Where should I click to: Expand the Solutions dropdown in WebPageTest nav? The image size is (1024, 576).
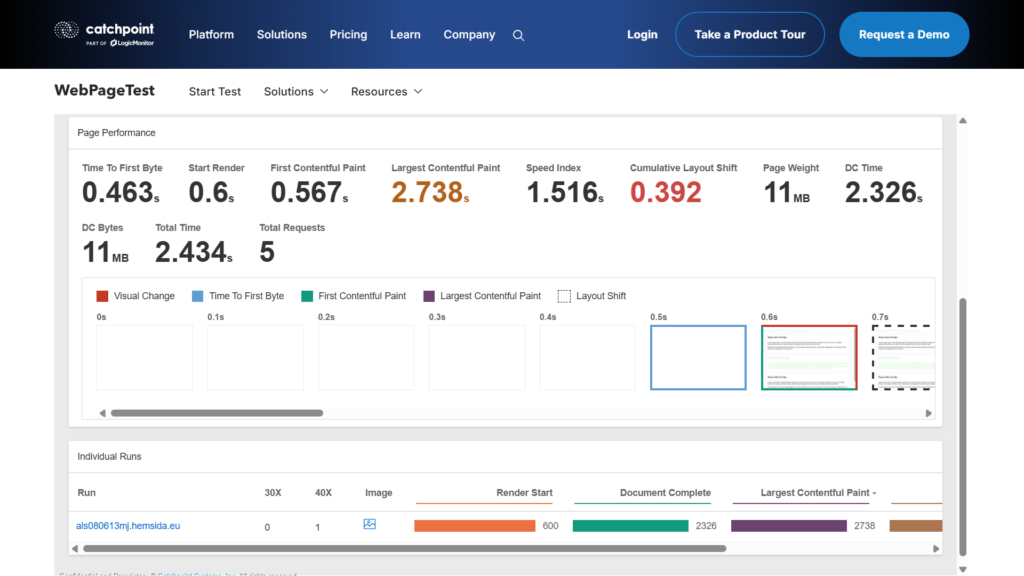click(x=296, y=91)
